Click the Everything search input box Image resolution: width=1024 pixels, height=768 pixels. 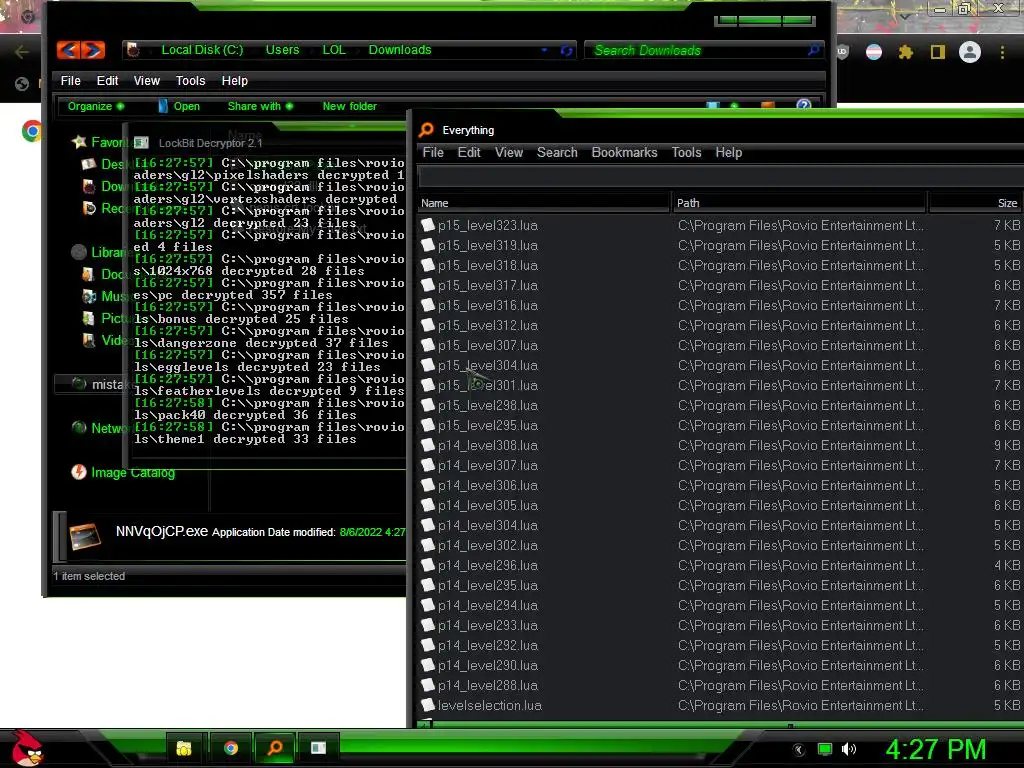(x=720, y=176)
